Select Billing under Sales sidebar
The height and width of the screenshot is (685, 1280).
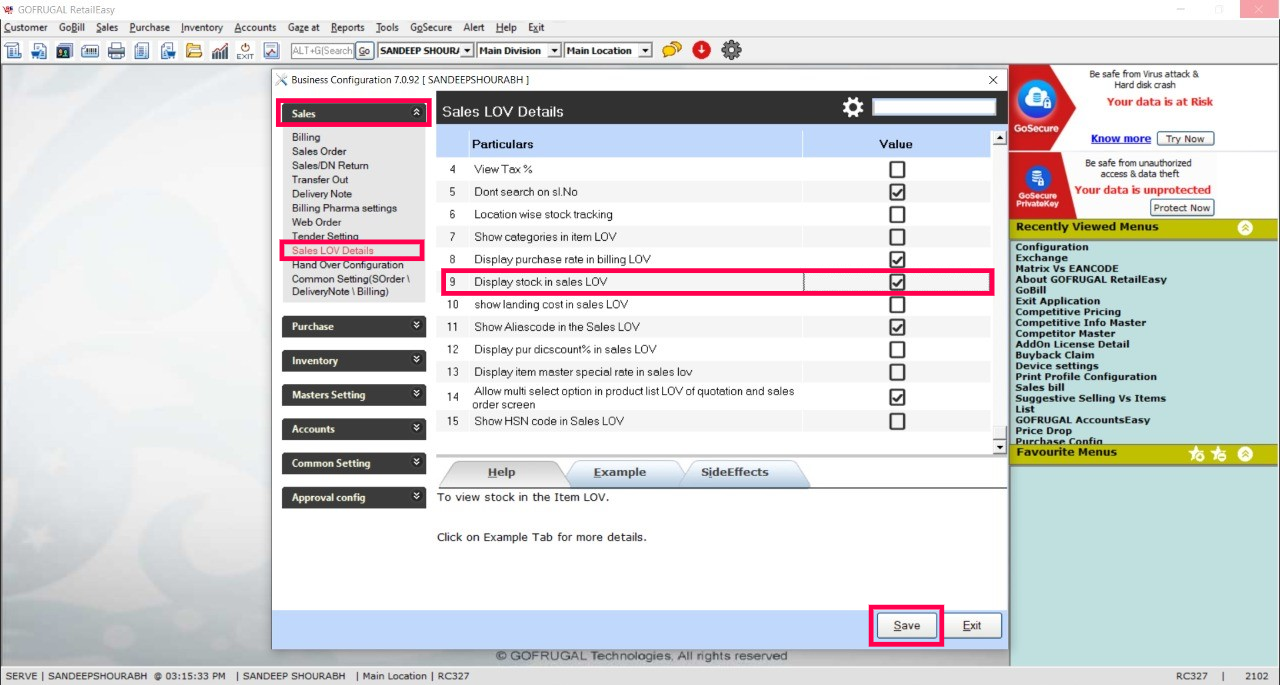point(306,137)
